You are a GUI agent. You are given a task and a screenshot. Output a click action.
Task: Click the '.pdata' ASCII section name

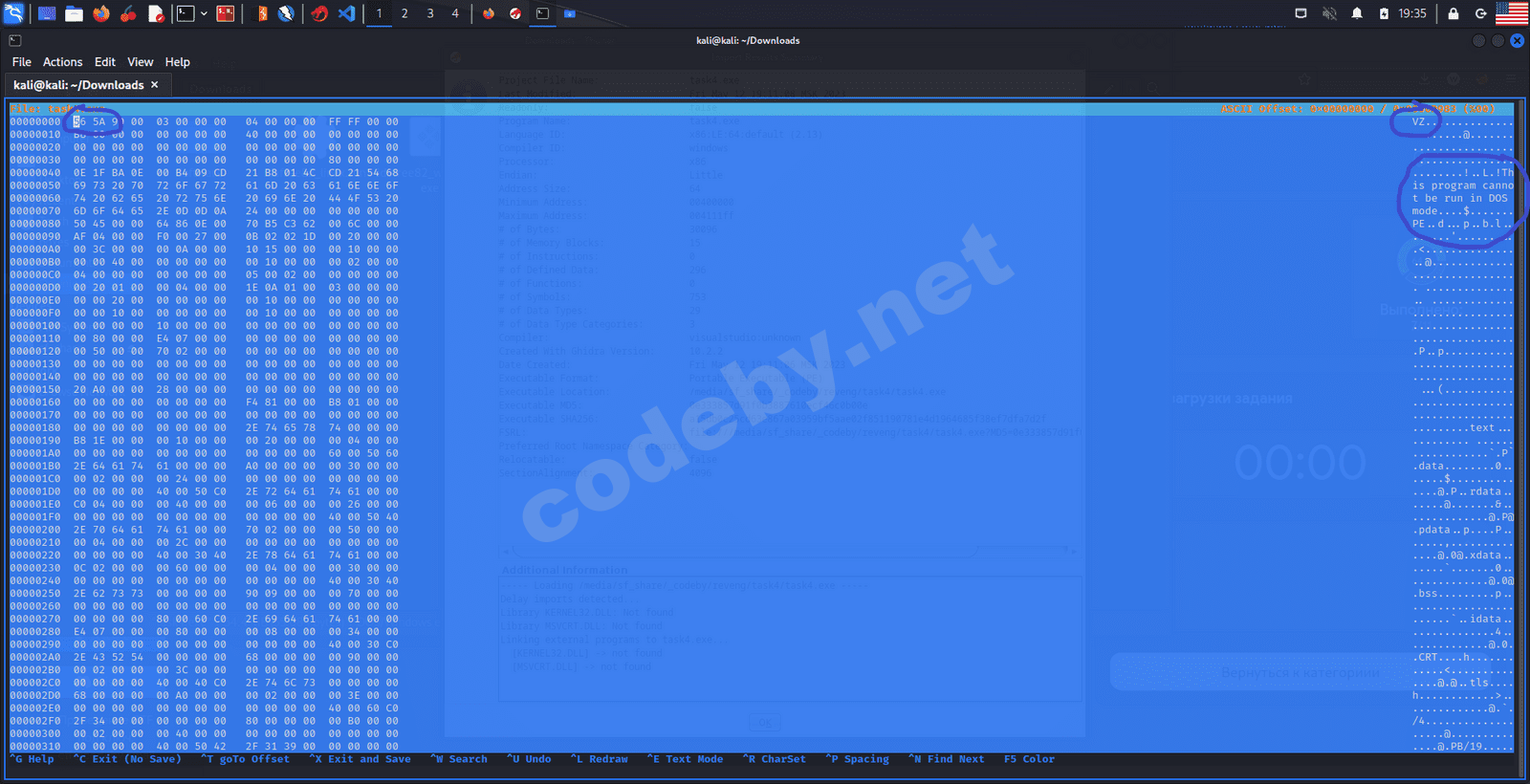(x=1432, y=530)
